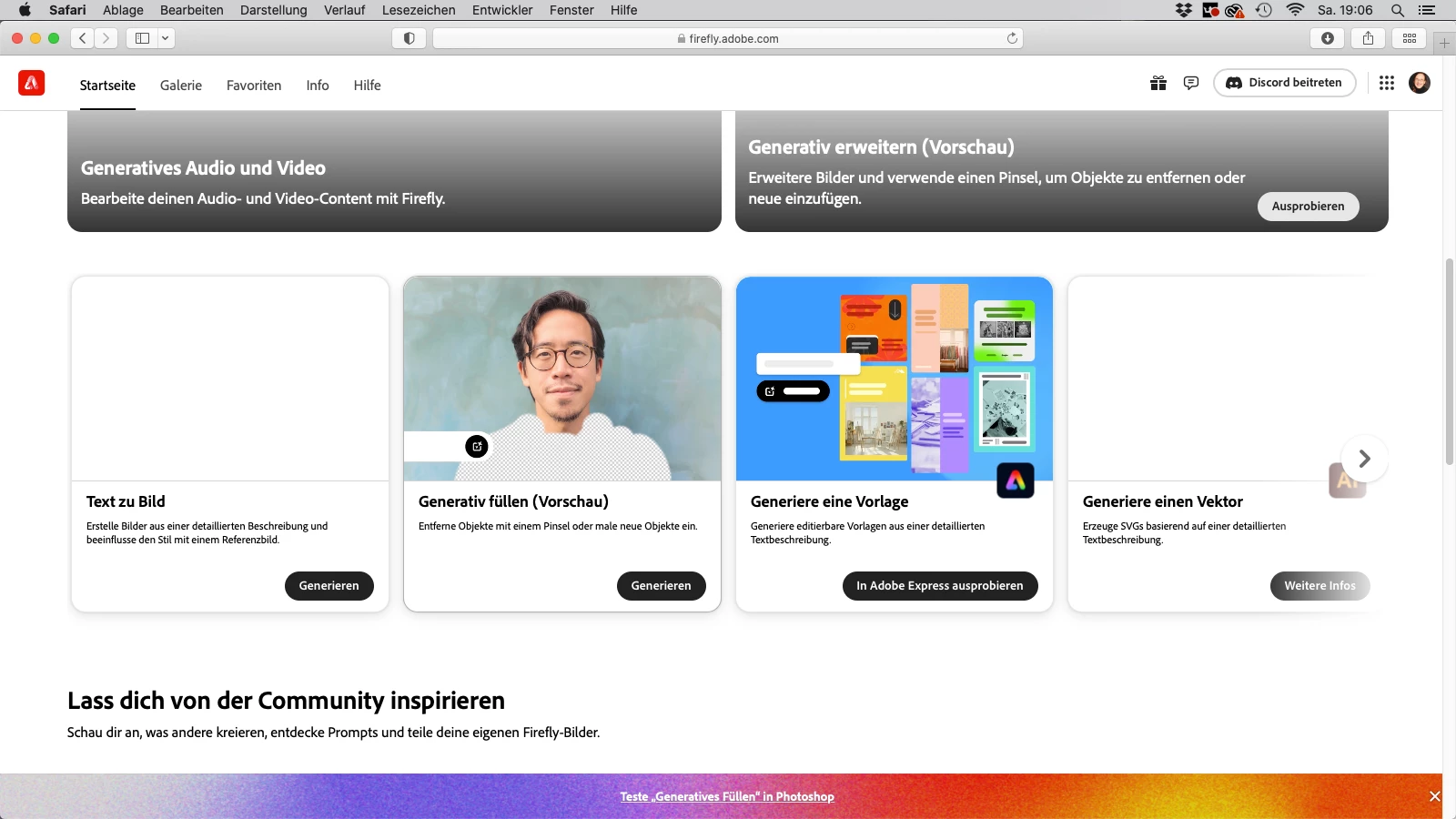1456x819 pixels.
Task: Open the user profile avatar
Action: point(1419,83)
